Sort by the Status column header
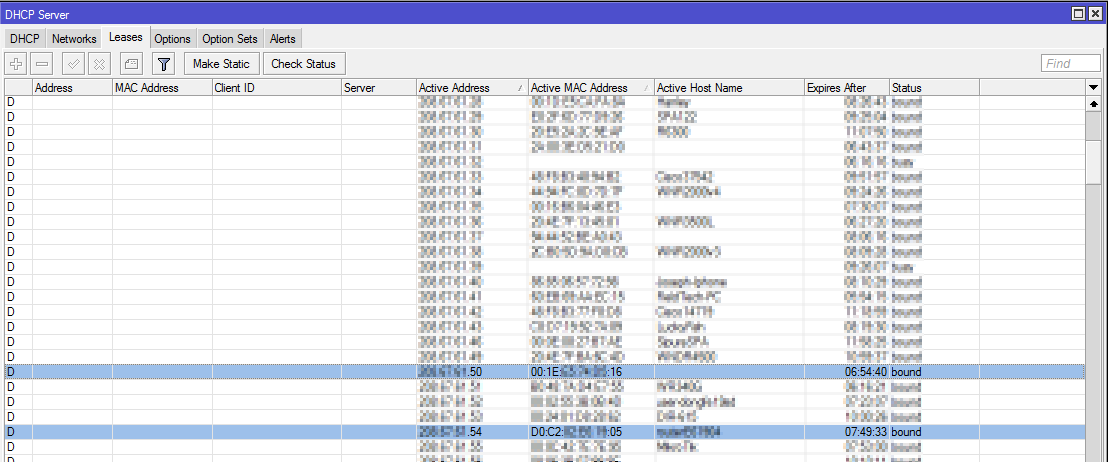The height and width of the screenshot is (462, 1108). click(933, 88)
